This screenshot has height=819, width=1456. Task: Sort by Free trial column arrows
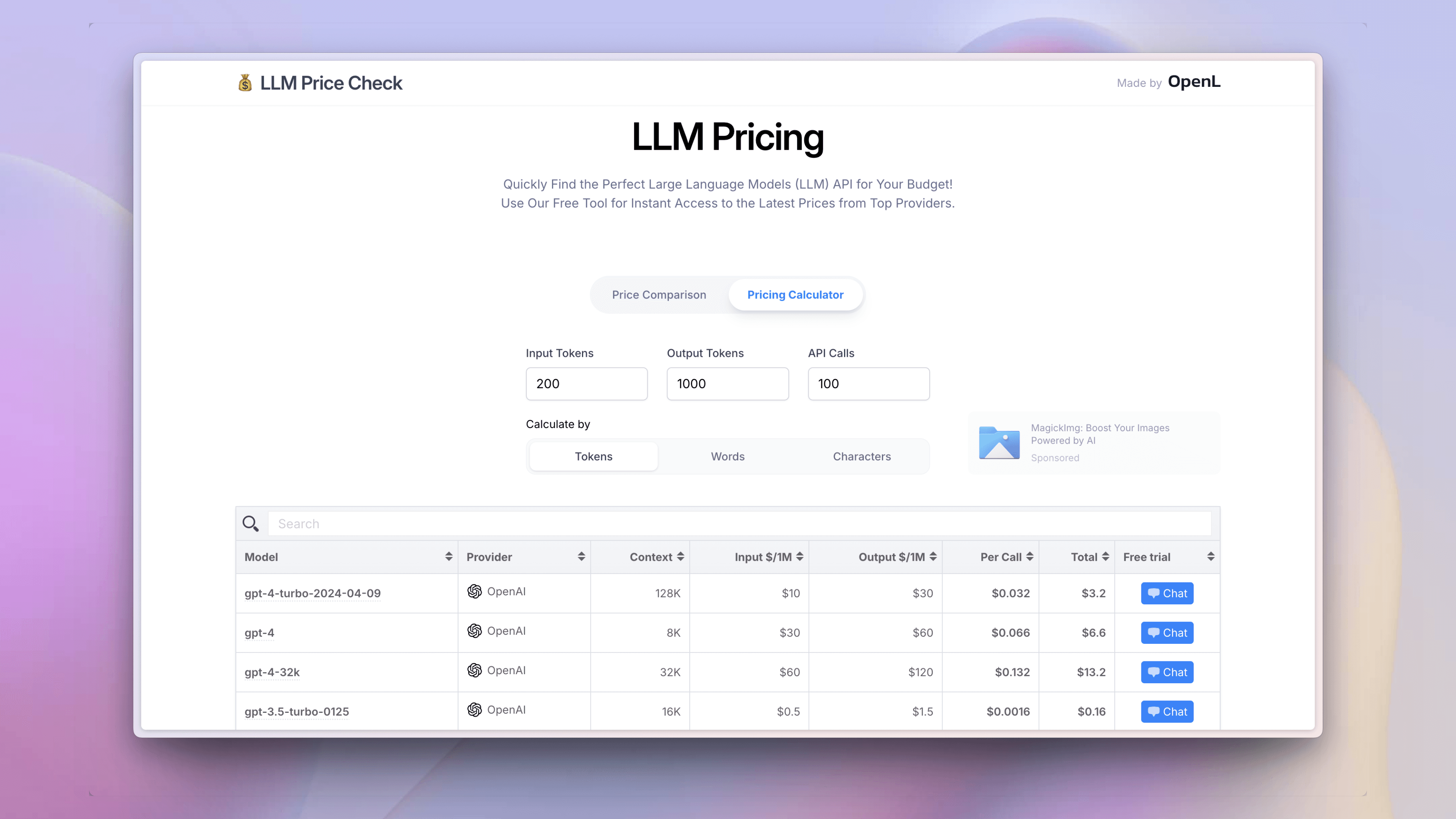click(1210, 557)
